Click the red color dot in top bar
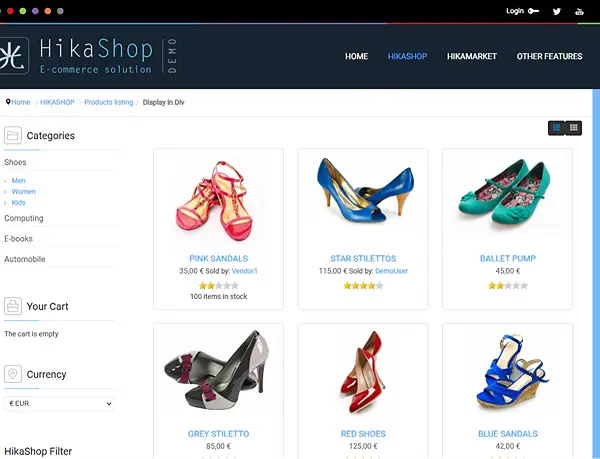 click(x=10, y=11)
